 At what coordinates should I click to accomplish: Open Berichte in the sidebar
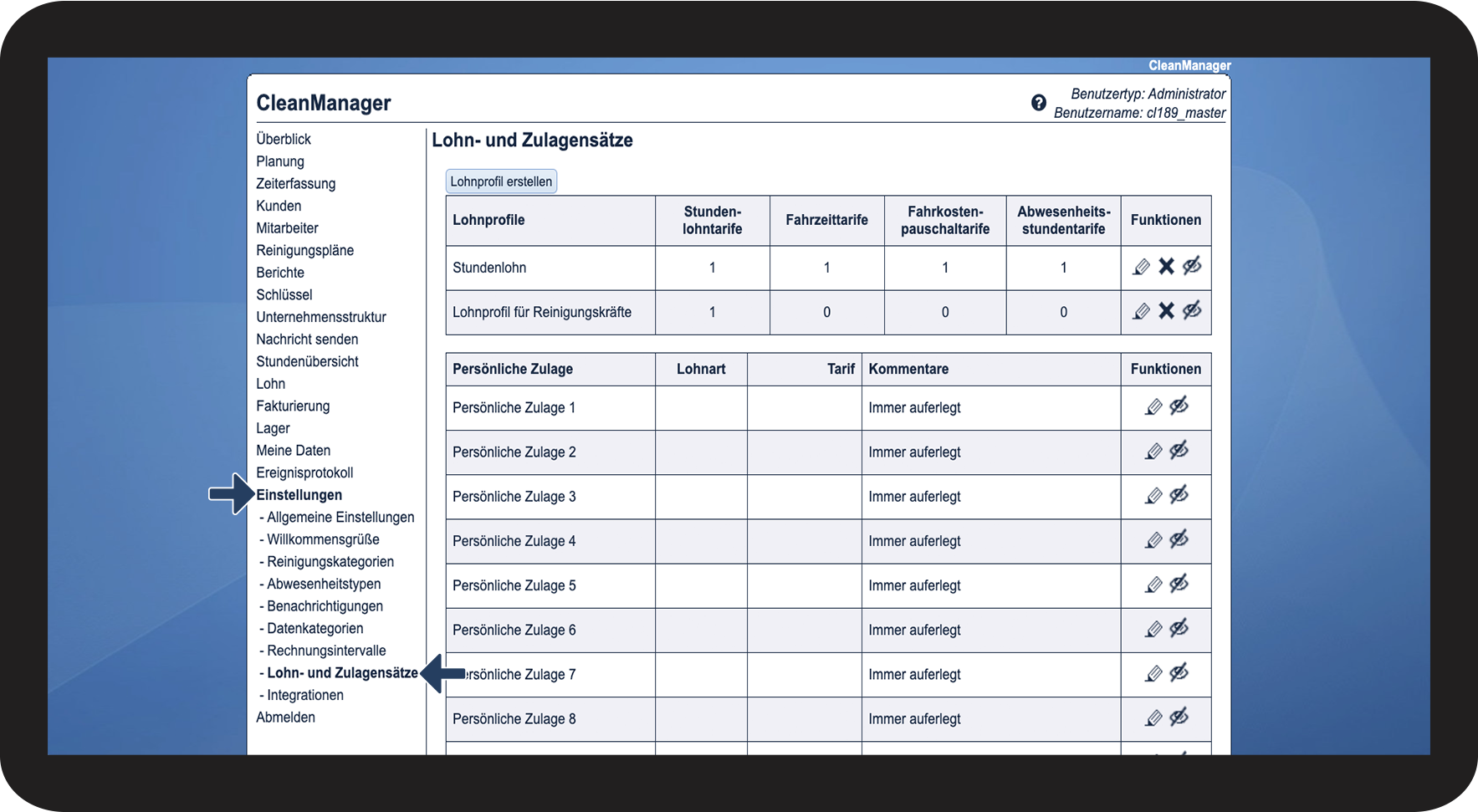(x=280, y=273)
